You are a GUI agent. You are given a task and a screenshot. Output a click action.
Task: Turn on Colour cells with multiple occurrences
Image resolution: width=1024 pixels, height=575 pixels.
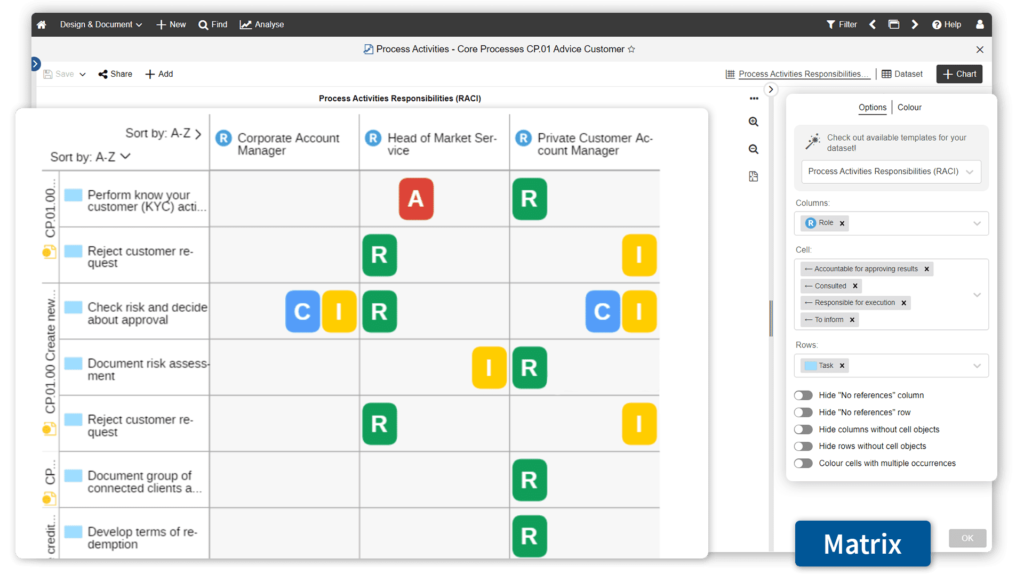(x=803, y=463)
